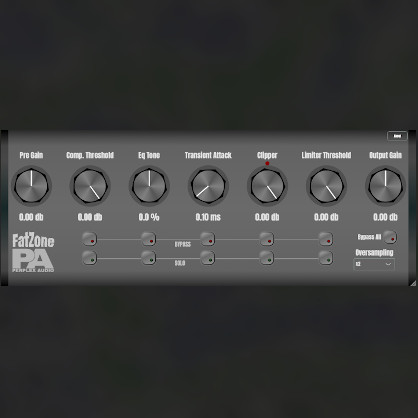Click the Output Gain knob
The image size is (418, 418).
click(x=385, y=186)
